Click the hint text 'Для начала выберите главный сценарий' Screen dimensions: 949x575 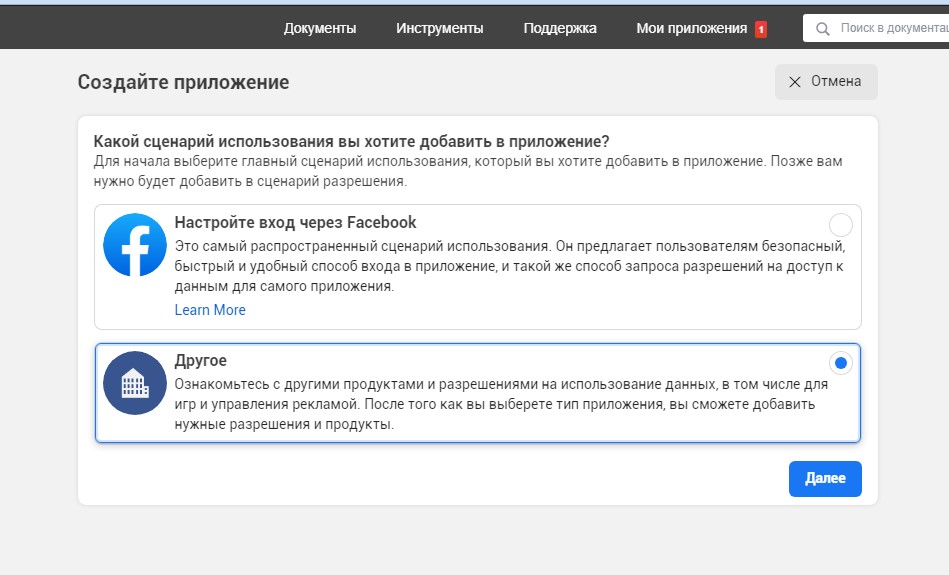click(468, 171)
